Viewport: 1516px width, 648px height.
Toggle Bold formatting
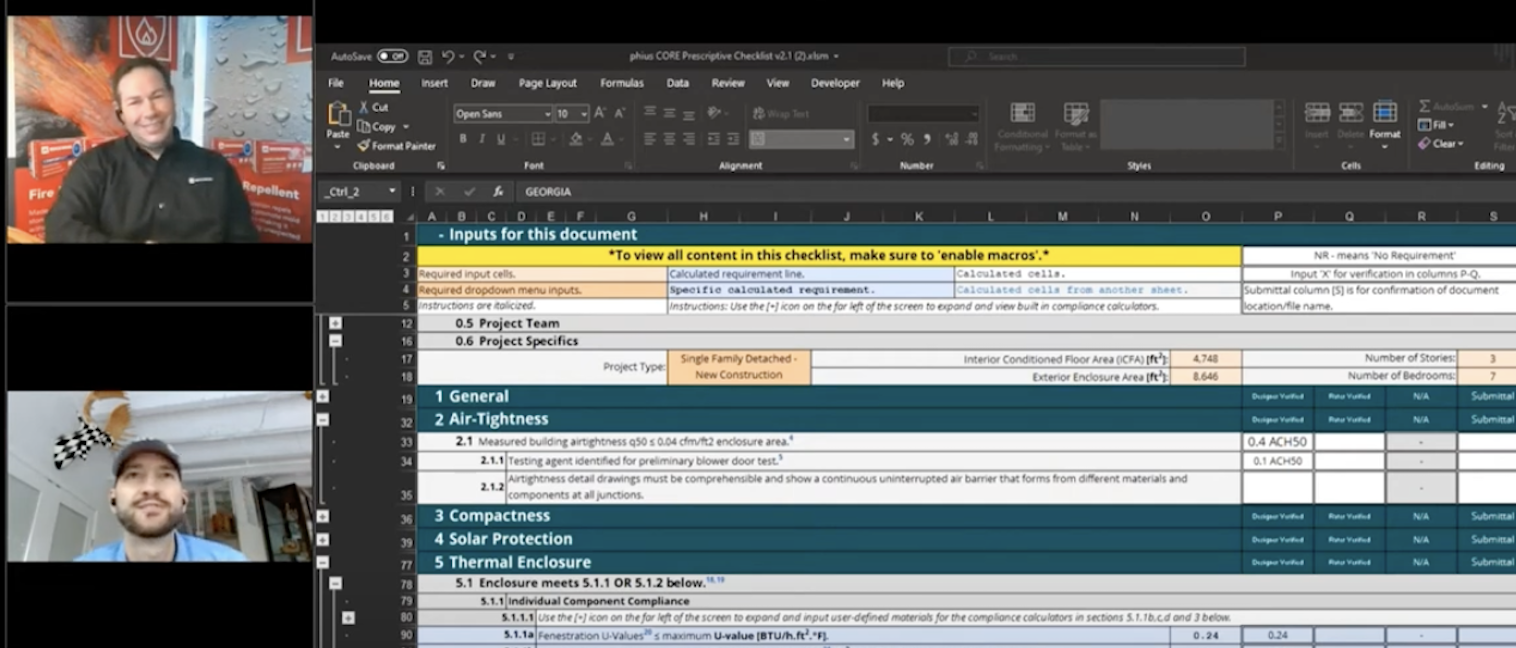(463, 139)
